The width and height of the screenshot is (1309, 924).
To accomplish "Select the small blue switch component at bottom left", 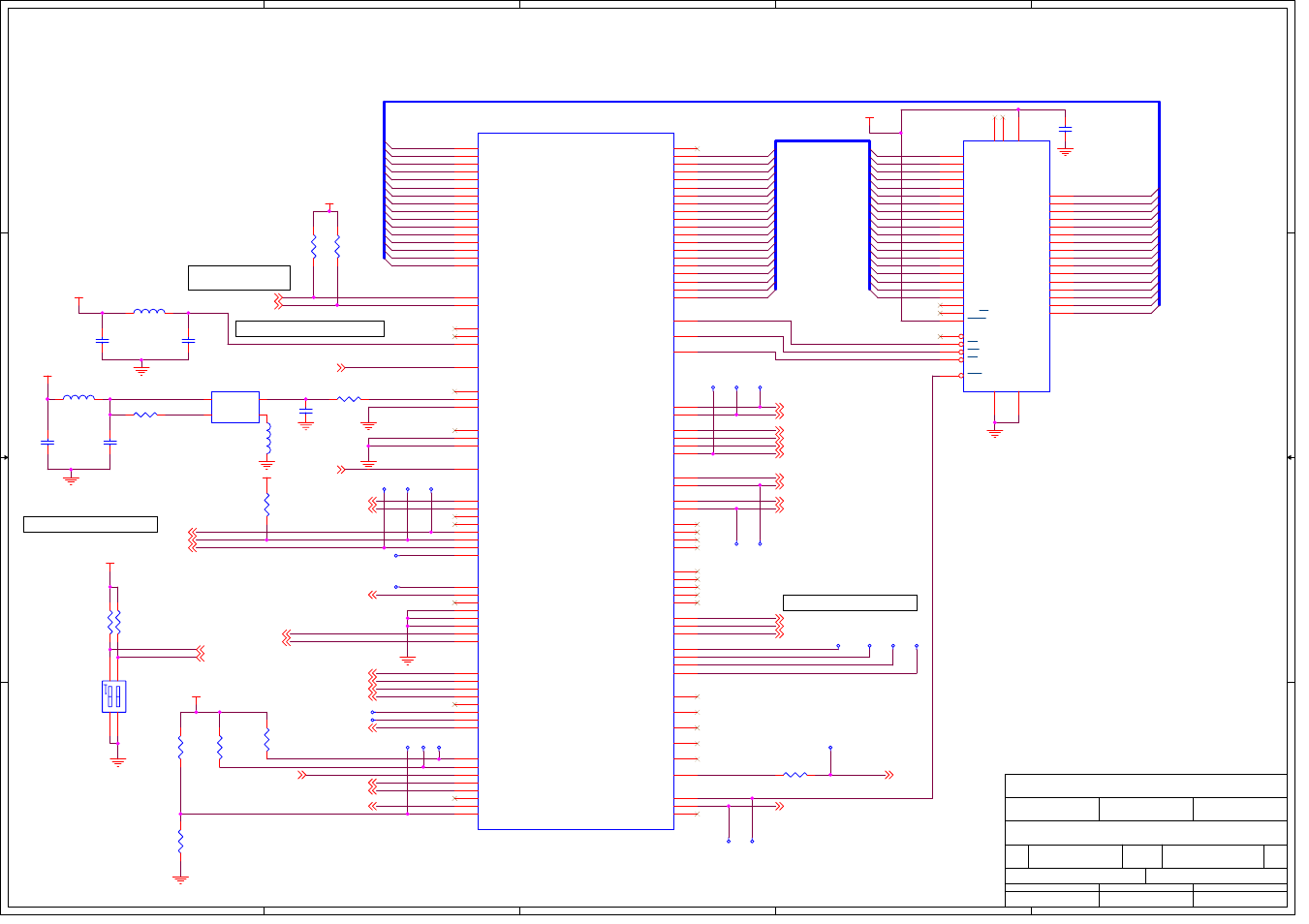I will click(x=114, y=696).
